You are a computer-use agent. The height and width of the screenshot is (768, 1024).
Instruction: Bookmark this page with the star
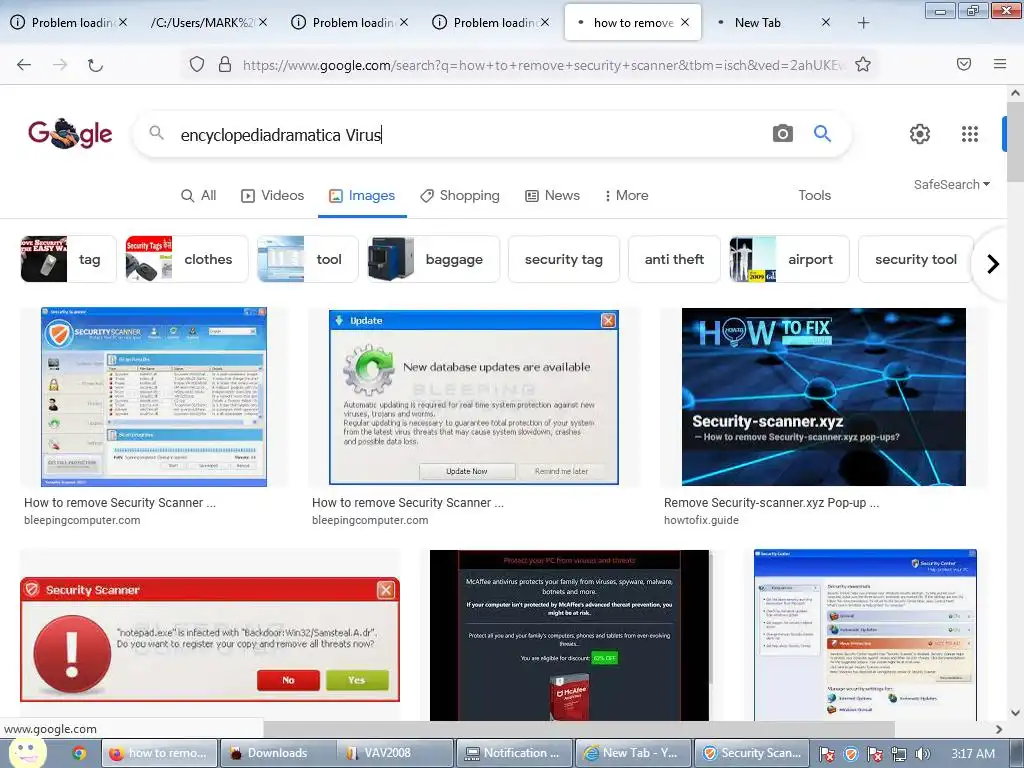863,64
